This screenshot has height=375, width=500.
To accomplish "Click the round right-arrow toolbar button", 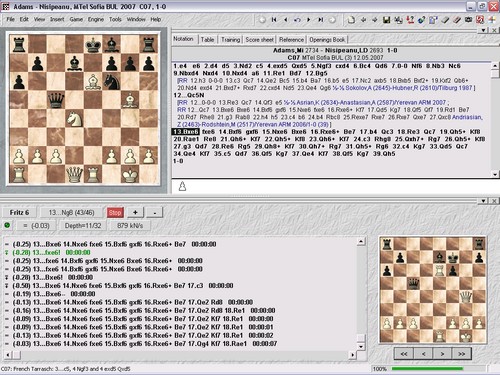I will pos(332,20).
